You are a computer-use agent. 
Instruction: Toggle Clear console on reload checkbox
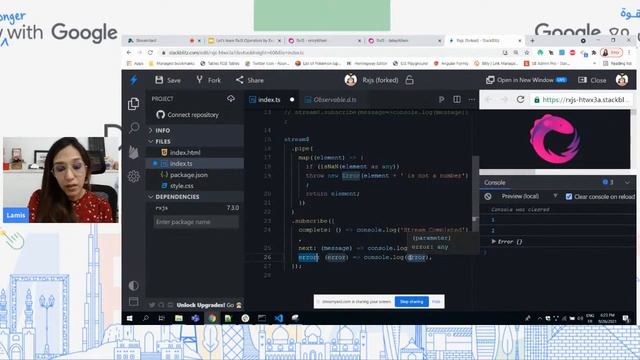(x=569, y=197)
